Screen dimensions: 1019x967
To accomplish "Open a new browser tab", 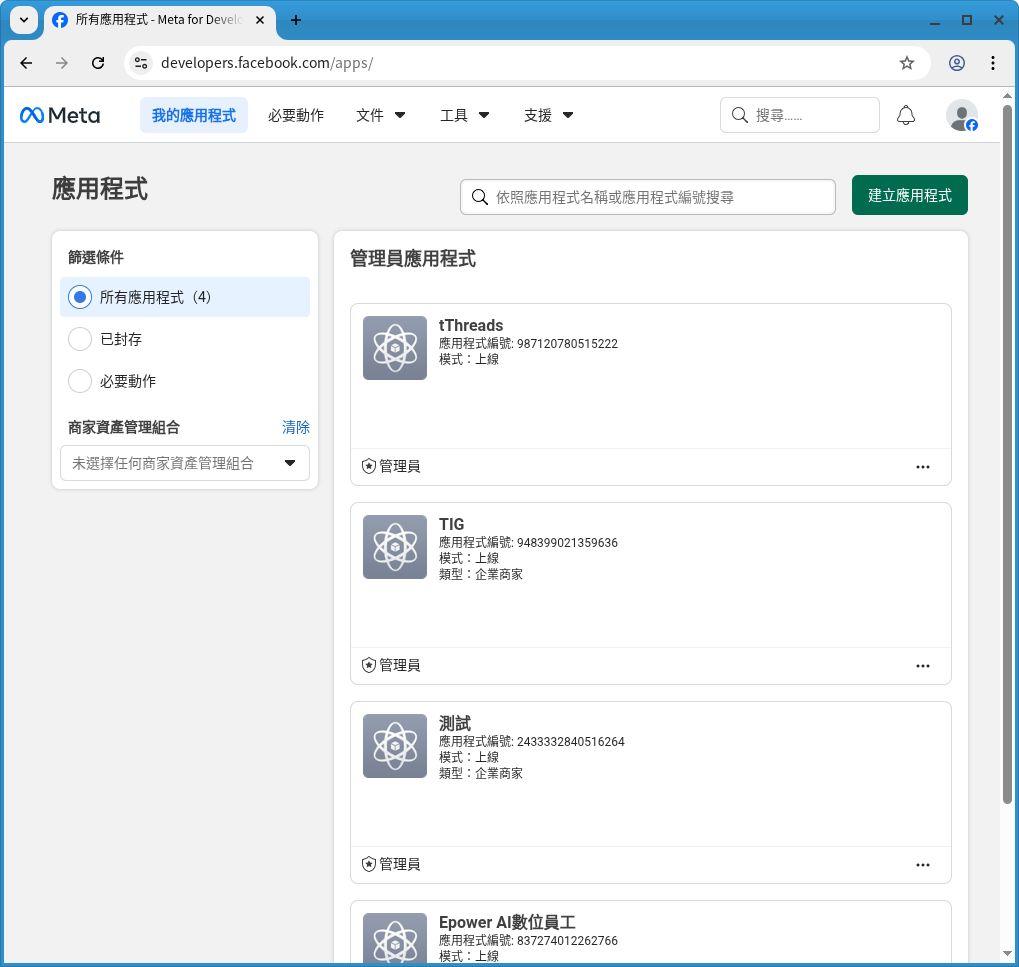I will coord(296,20).
